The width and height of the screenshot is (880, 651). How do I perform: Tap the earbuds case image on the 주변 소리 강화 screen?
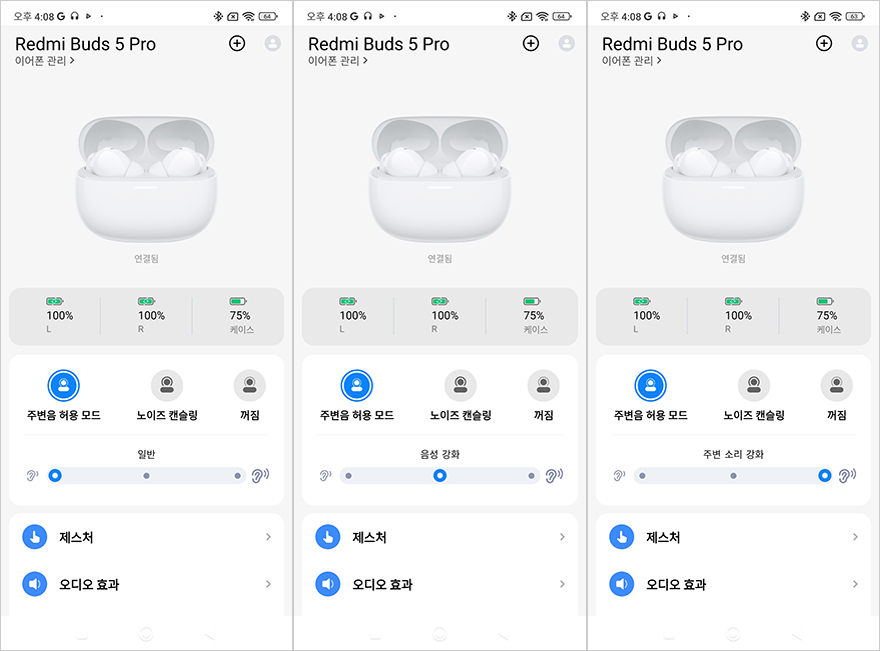[734, 180]
